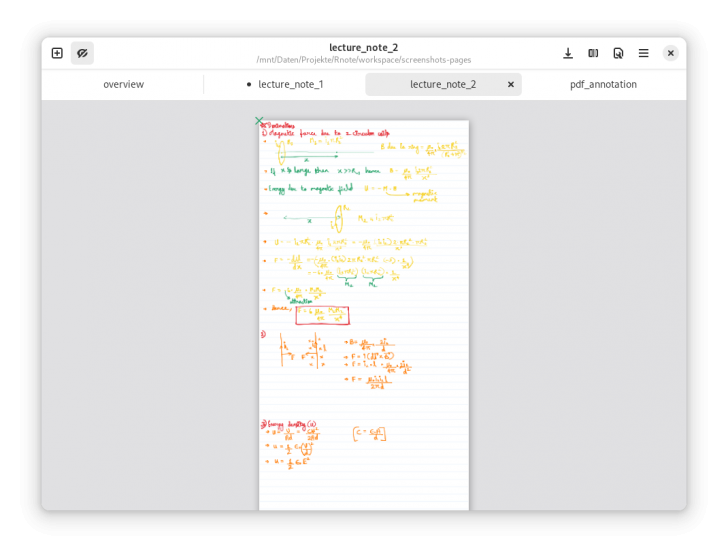Close the lecture_note_2 tab

coord(511,84)
